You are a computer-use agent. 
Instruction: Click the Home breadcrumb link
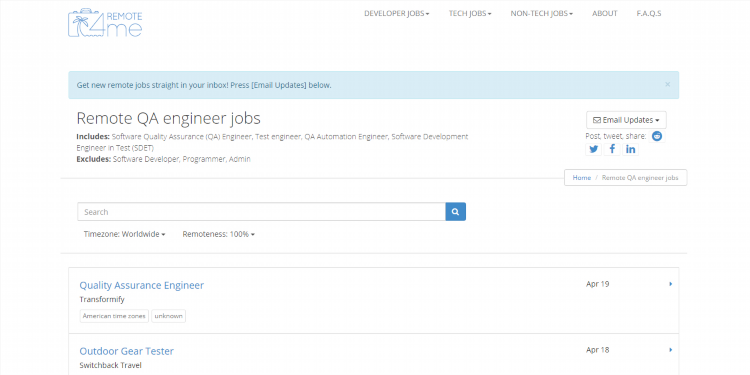coord(582,177)
